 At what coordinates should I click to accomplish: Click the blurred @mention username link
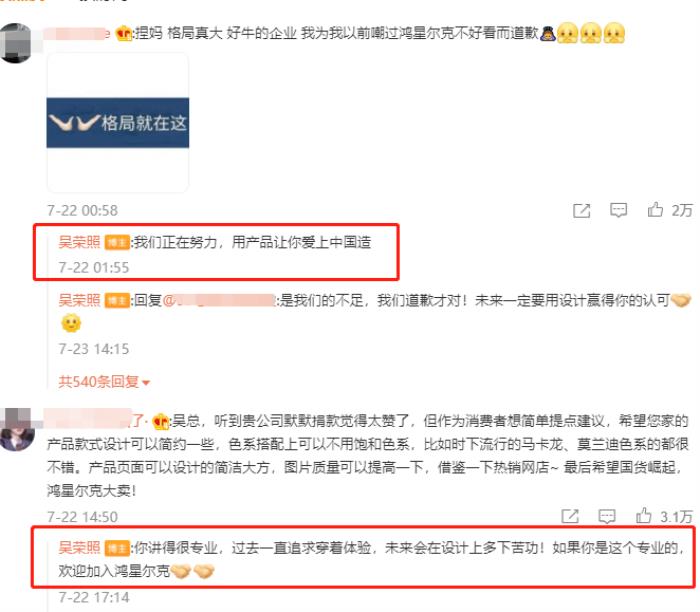219,300
